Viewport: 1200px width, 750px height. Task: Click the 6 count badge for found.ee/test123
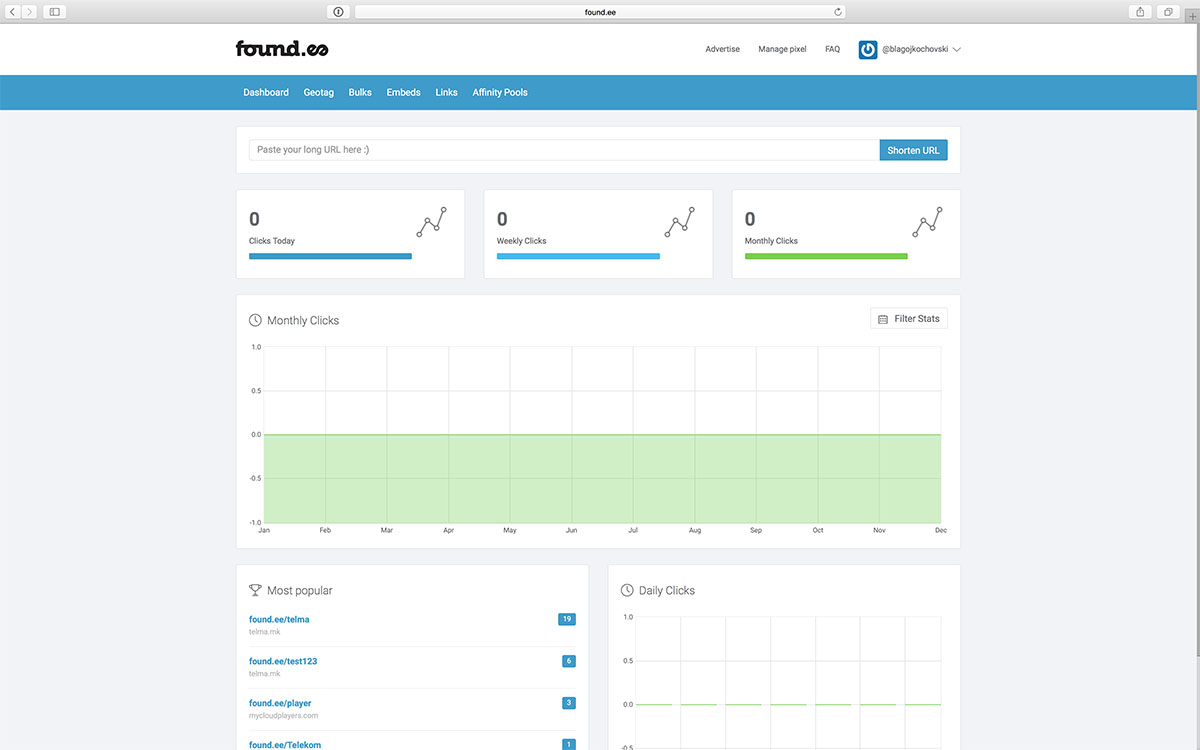569,661
